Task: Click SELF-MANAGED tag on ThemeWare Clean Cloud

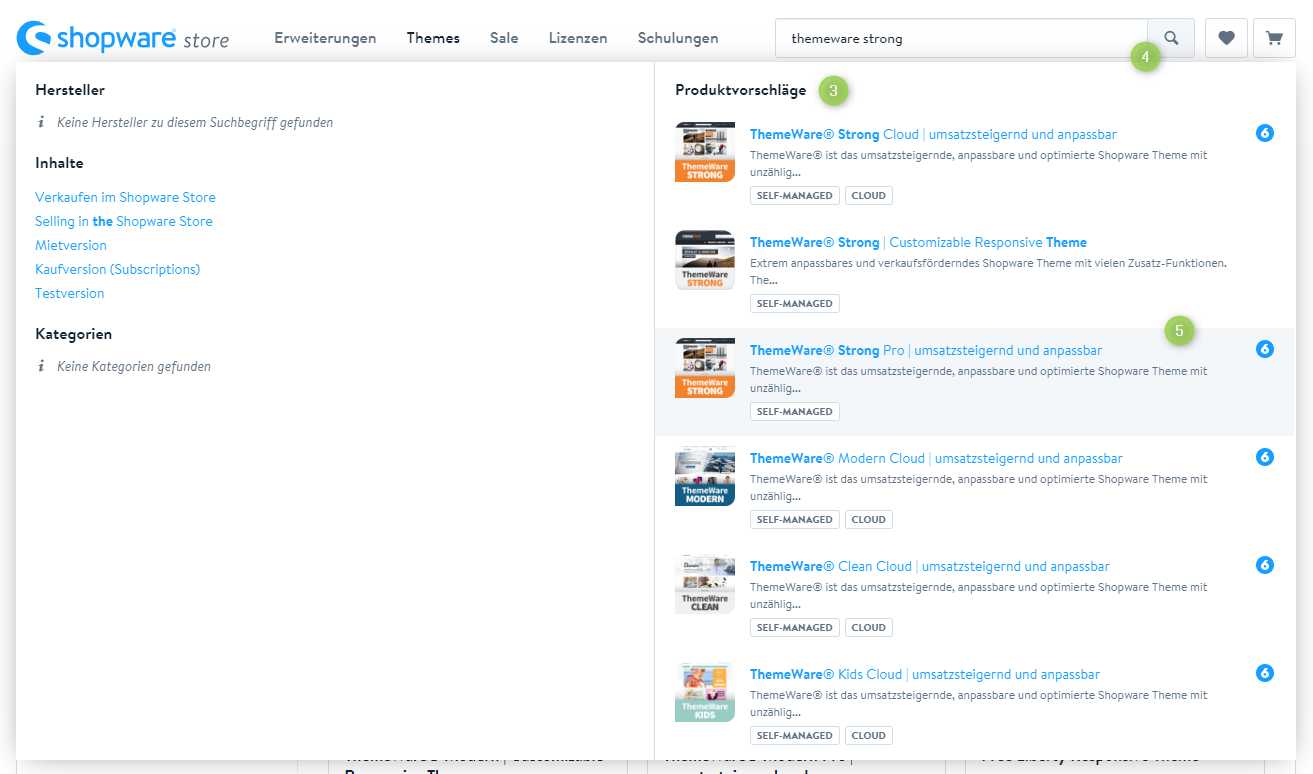Action: (x=795, y=628)
